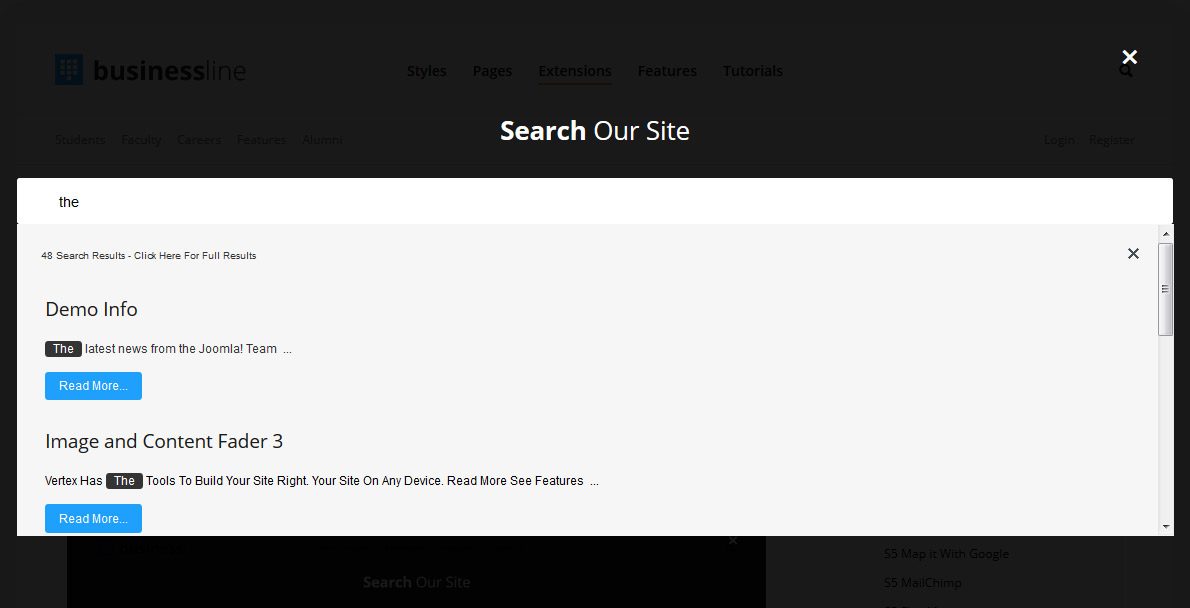The image size is (1190, 608).
Task: Select the Students link in the secondary menu
Action: [80, 140]
